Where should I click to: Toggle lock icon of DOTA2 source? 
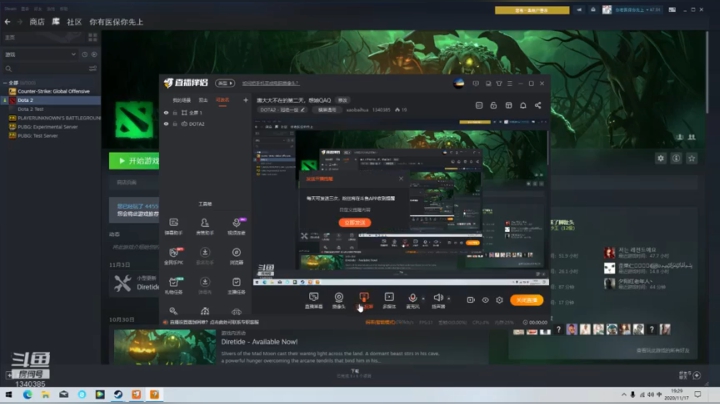pos(175,124)
